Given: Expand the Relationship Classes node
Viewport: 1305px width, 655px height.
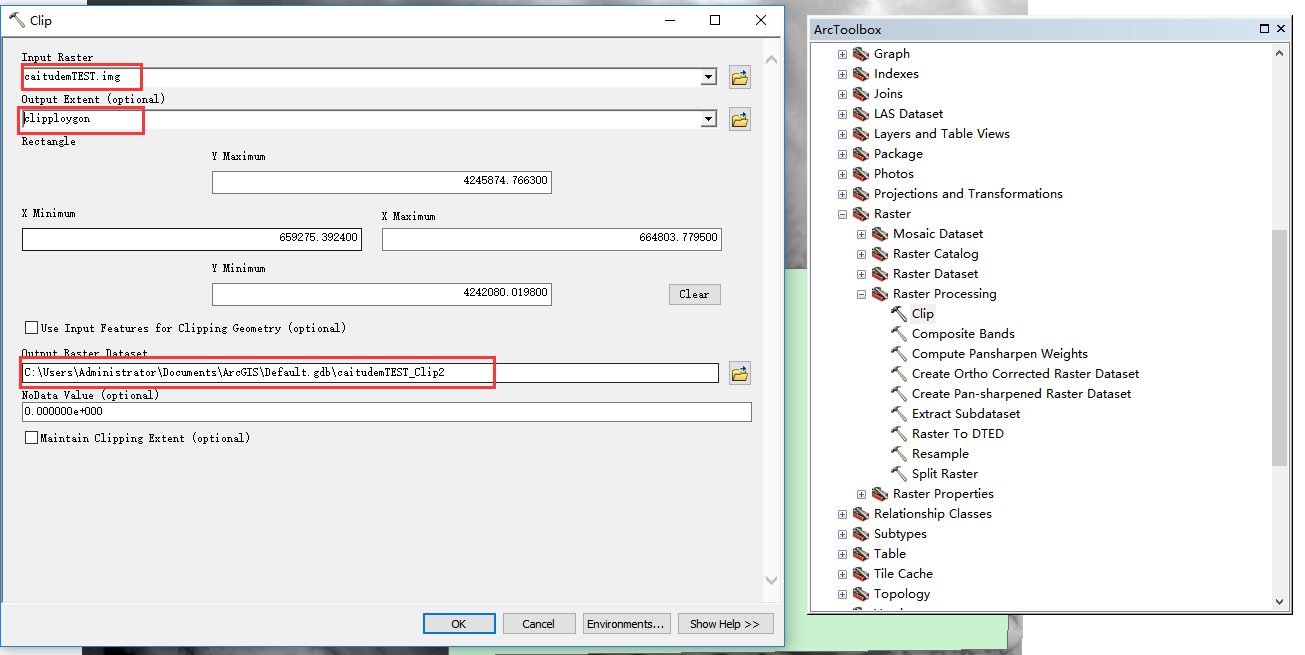Looking at the screenshot, I should pyautogui.click(x=843, y=514).
